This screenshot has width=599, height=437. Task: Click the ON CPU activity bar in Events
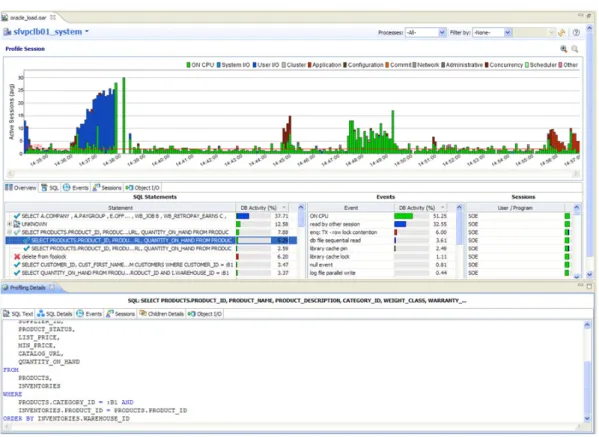tap(403, 216)
